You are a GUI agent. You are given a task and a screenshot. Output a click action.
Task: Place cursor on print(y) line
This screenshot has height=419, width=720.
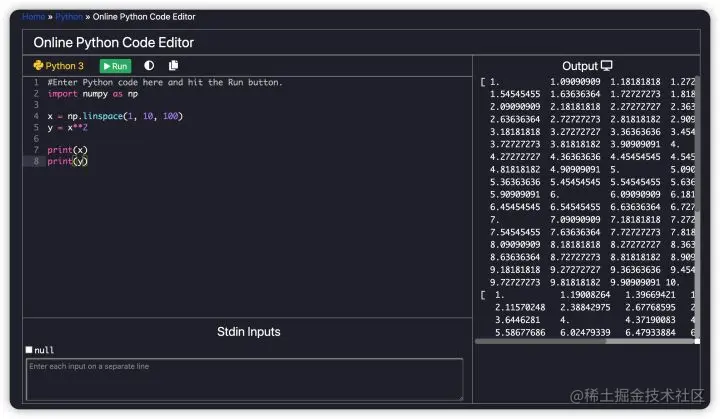[68, 161]
